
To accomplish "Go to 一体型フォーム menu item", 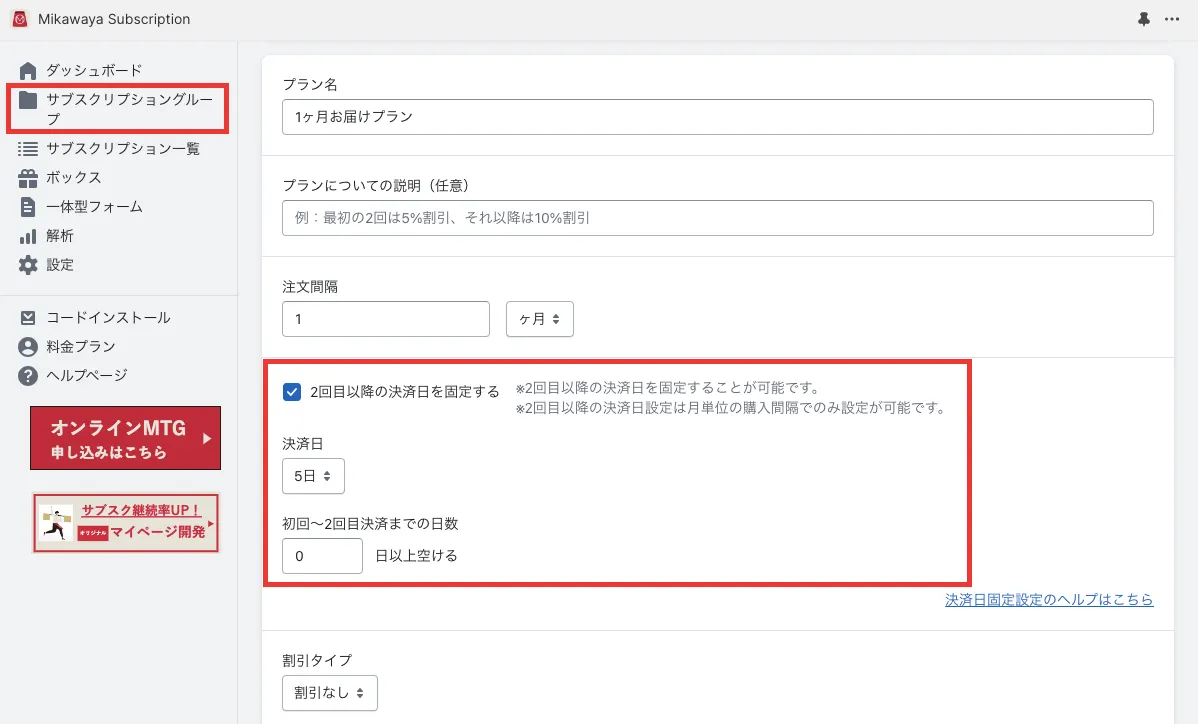I will [94, 207].
